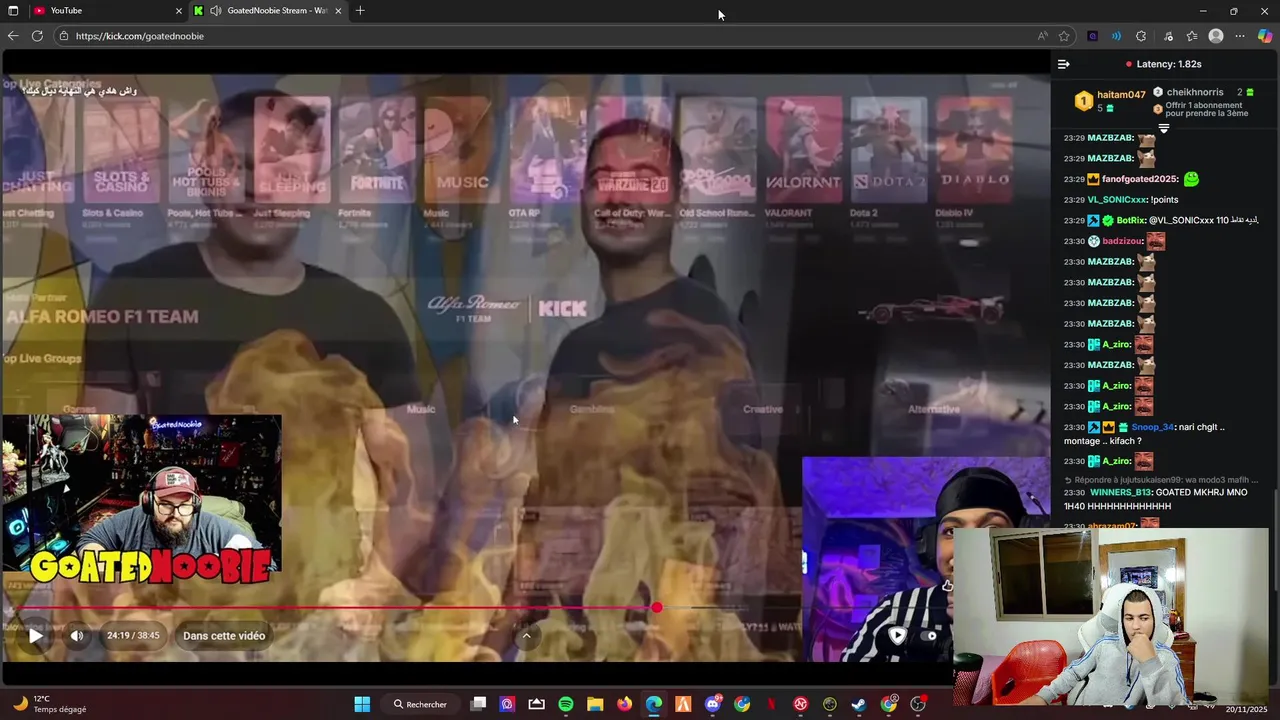Click the Rechercher taskbar search box
This screenshot has height=720, width=1280.
click(420, 704)
